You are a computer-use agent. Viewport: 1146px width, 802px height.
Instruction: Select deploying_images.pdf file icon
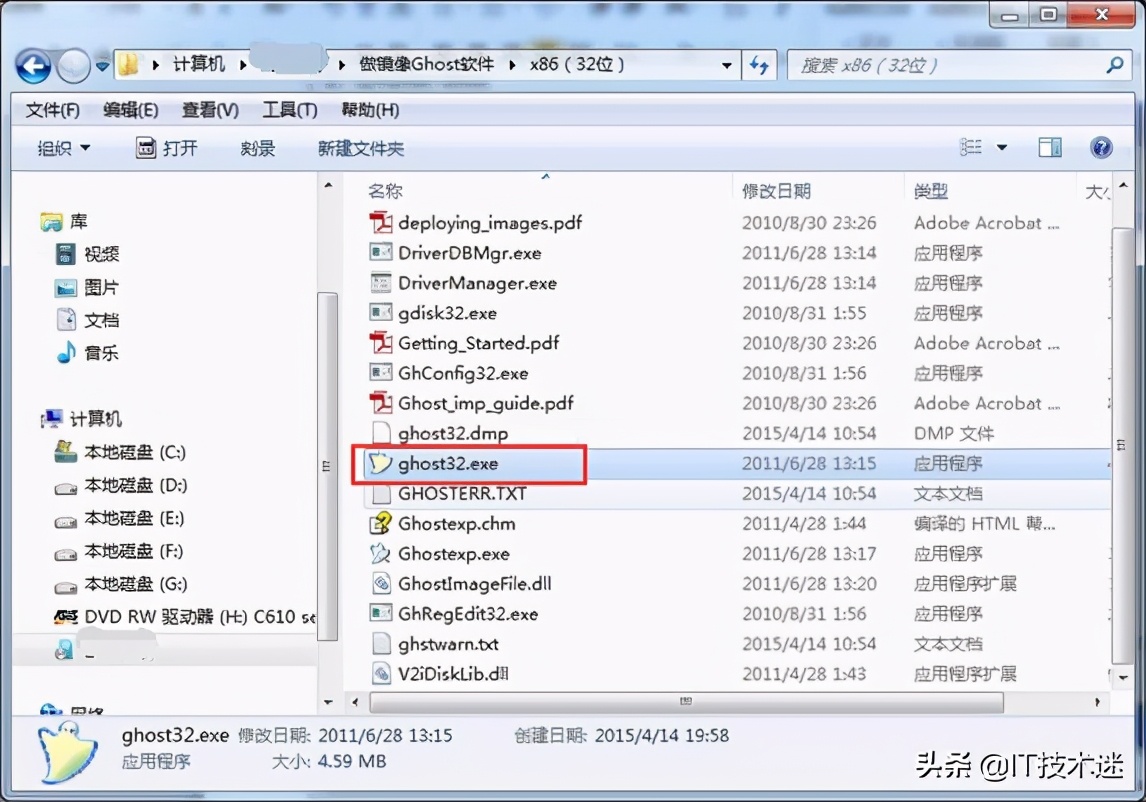pos(380,222)
